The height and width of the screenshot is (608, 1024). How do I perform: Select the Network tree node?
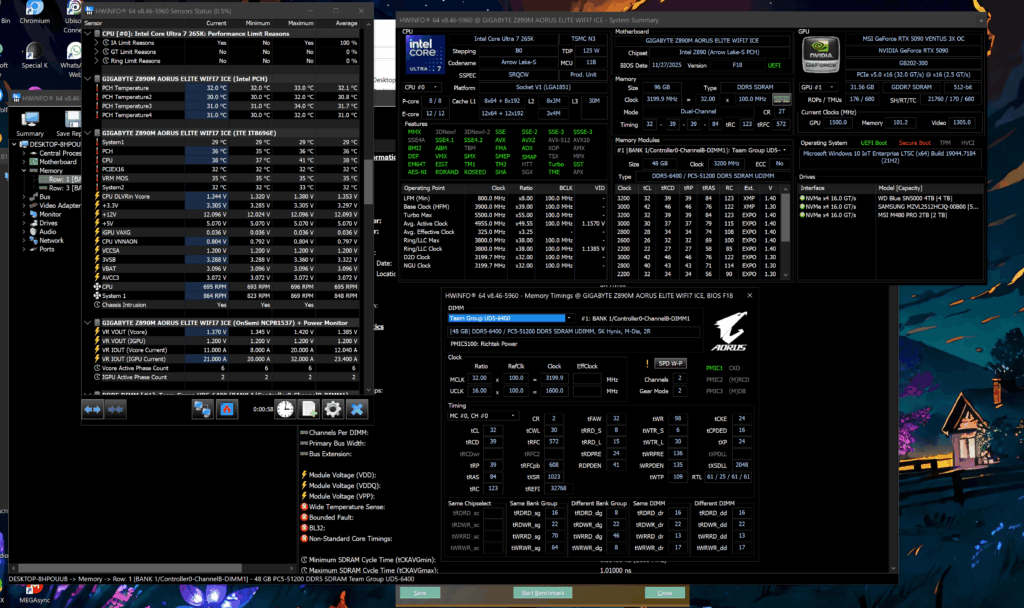[51, 240]
